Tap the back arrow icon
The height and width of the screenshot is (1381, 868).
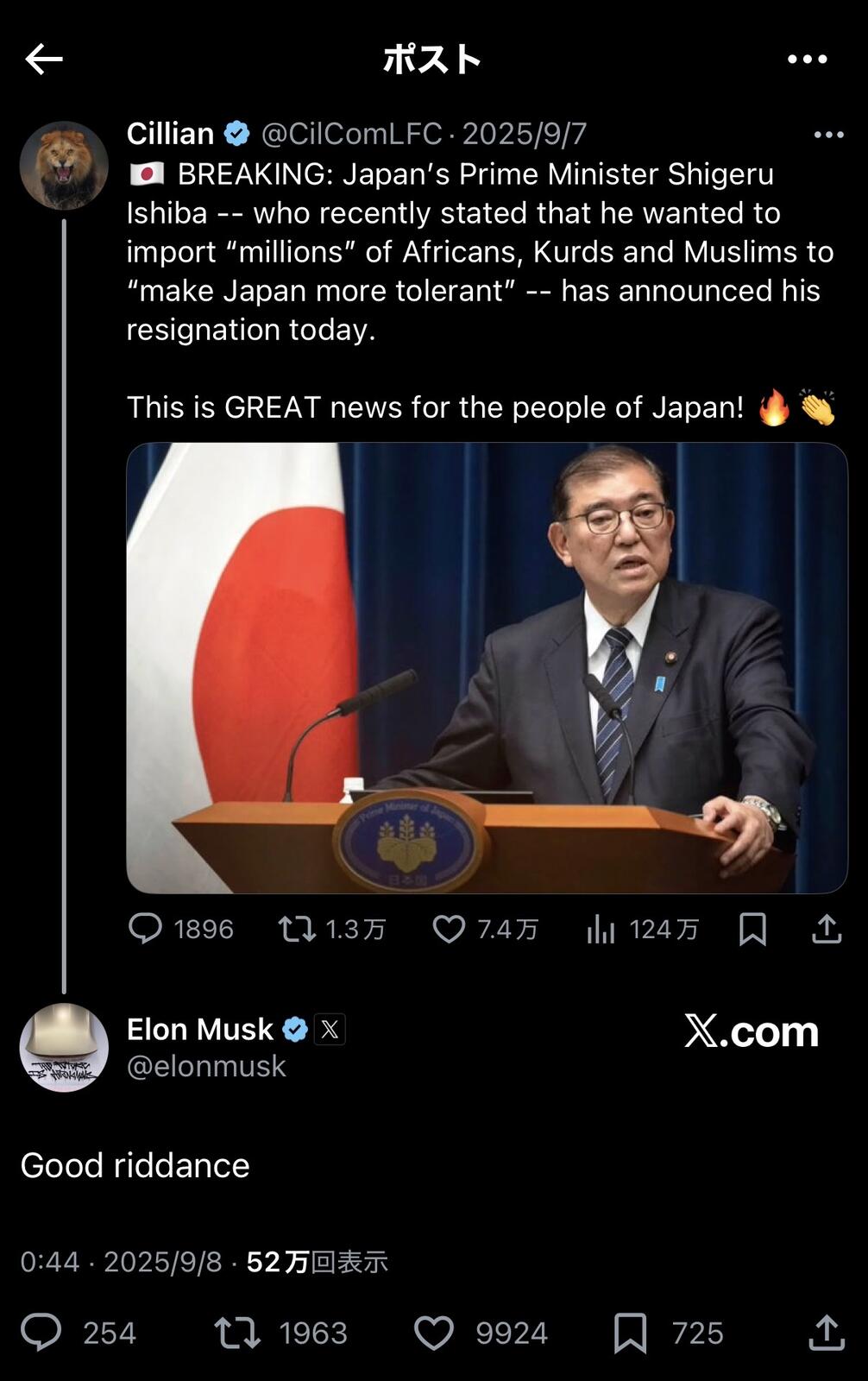[x=44, y=60]
